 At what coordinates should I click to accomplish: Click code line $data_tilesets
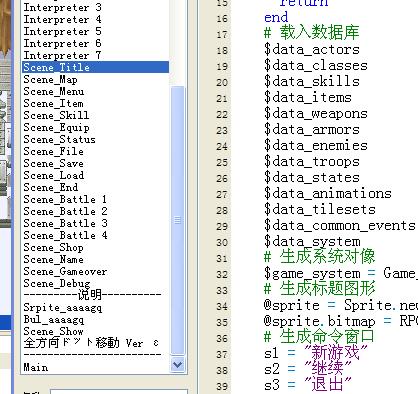tap(320, 210)
